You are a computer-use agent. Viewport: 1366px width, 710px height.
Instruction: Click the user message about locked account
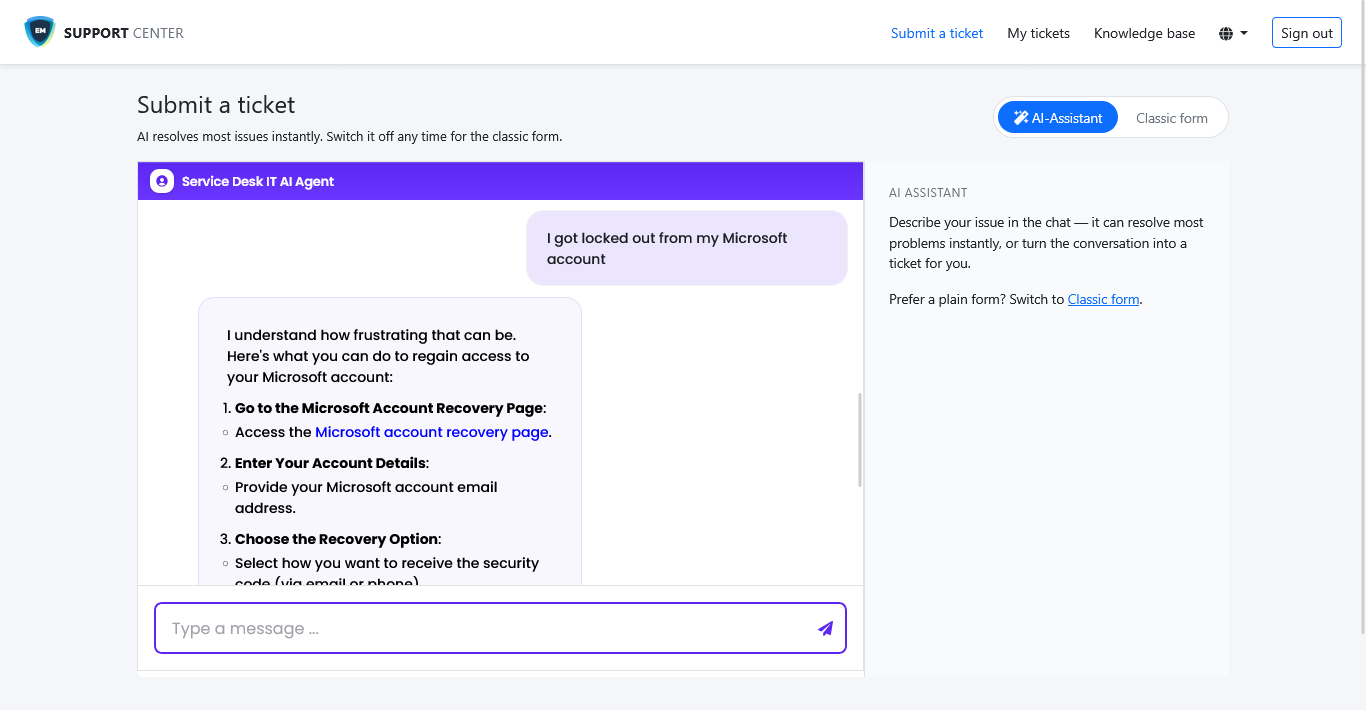coord(687,248)
